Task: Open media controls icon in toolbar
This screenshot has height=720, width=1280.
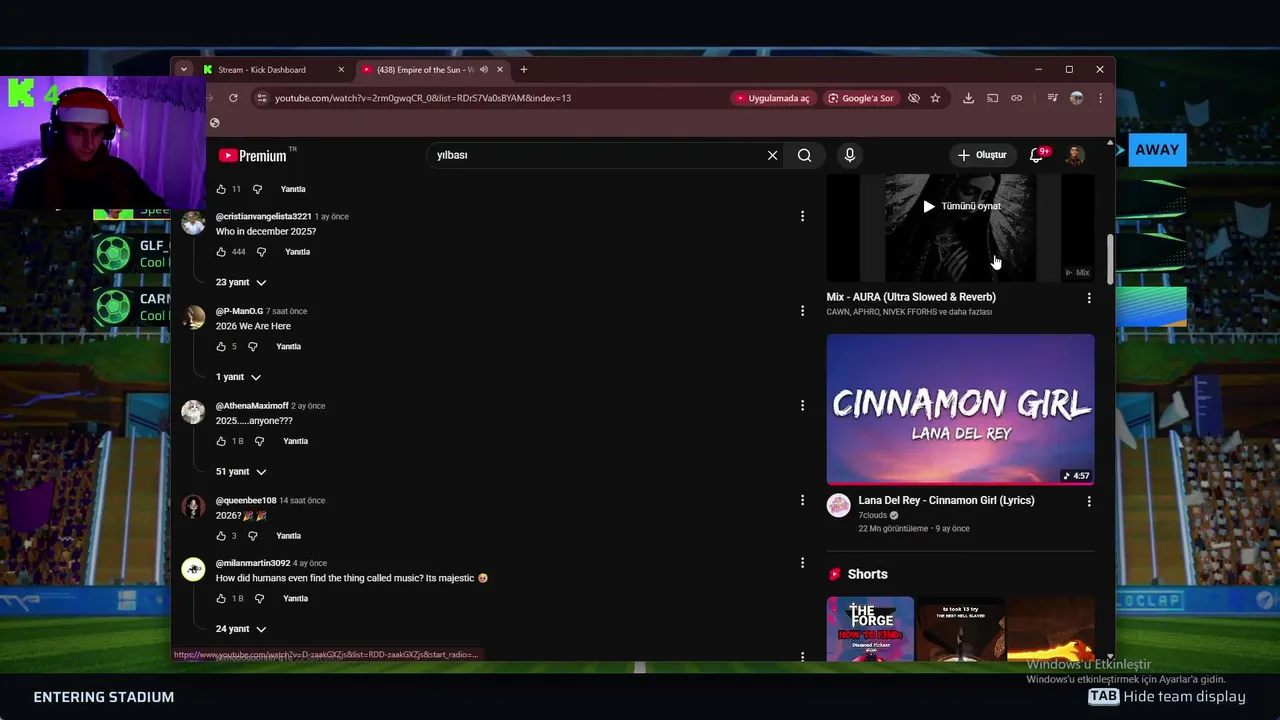Action: point(1052,98)
